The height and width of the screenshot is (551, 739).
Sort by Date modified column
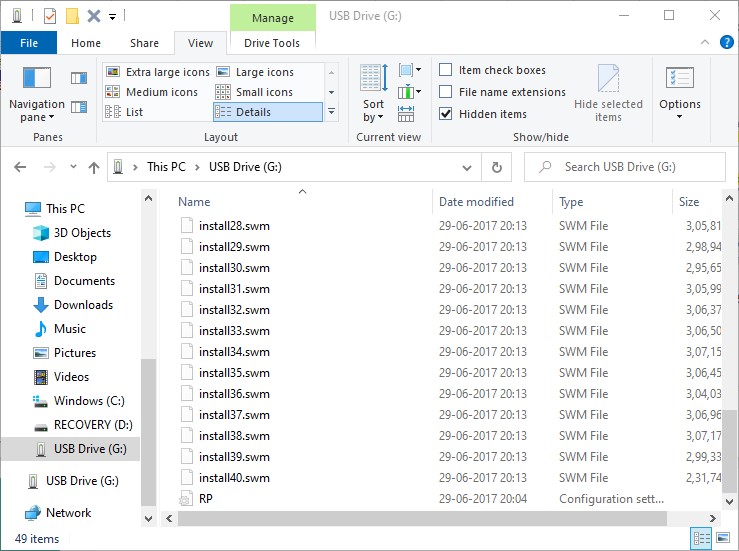tap(493, 202)
